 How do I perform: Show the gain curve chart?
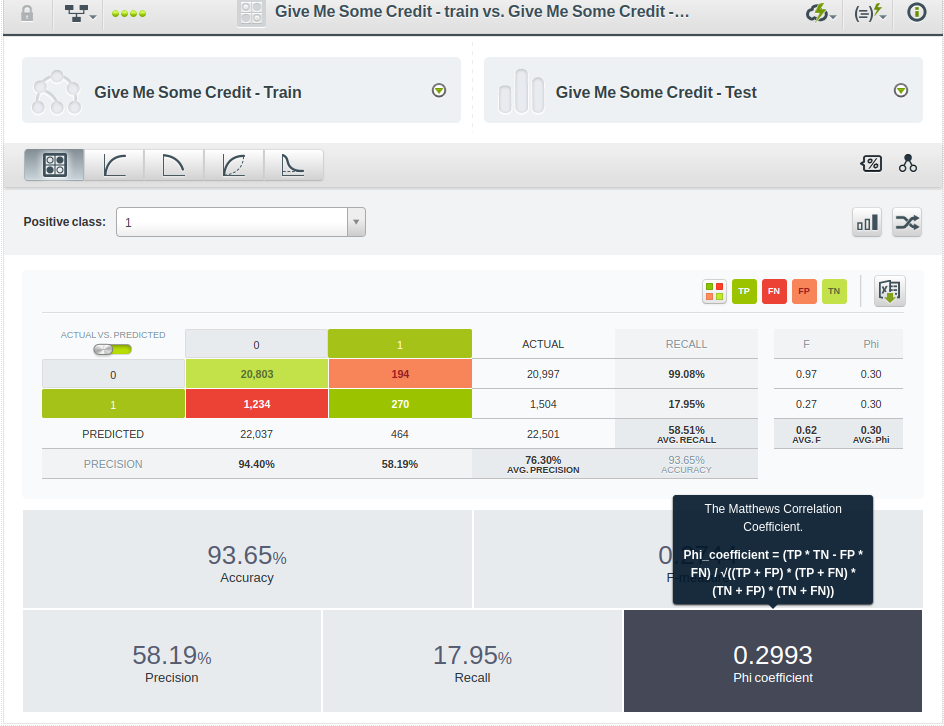pos(234,165)
